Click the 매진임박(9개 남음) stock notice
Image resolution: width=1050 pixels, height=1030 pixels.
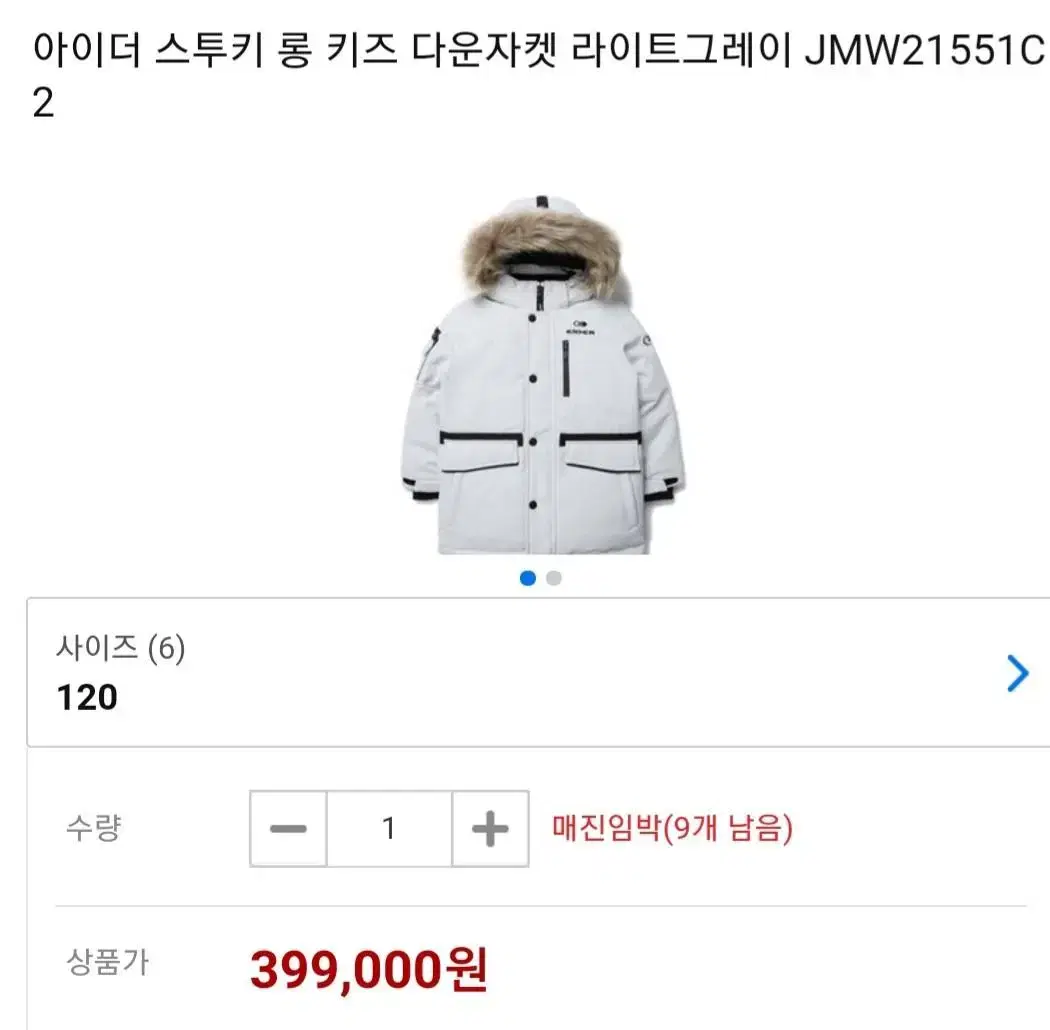(672, 828)
